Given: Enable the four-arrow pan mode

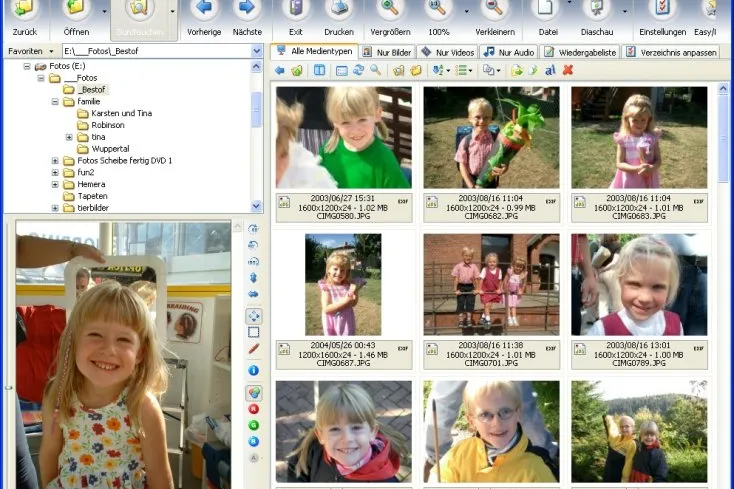Looking at the screenshot, I should click(x=254, y=316).
